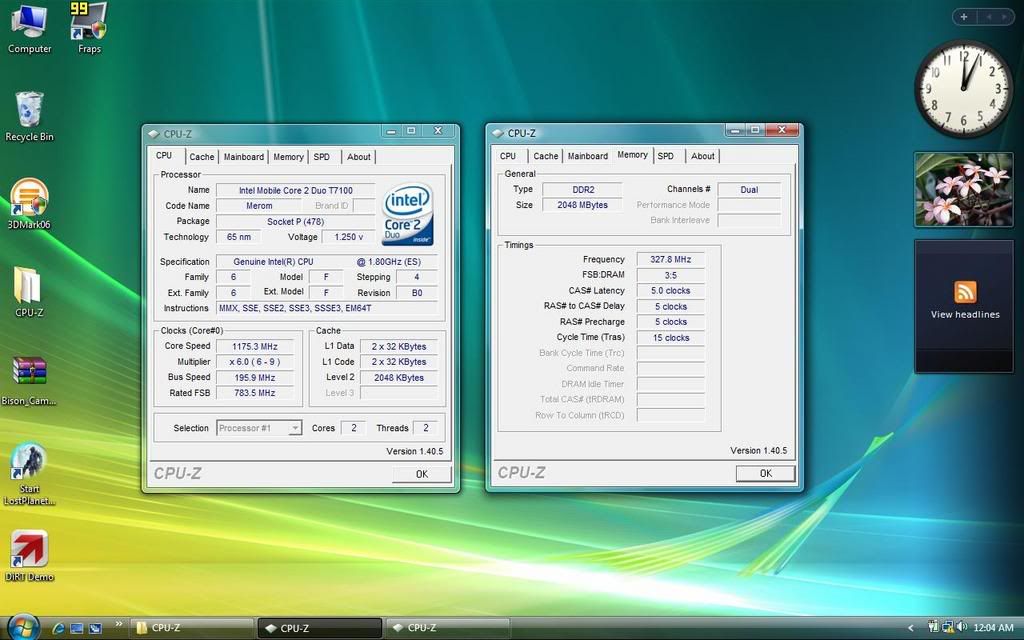Click the FSB:DRAM ratio value 3:5

(671, 275)
